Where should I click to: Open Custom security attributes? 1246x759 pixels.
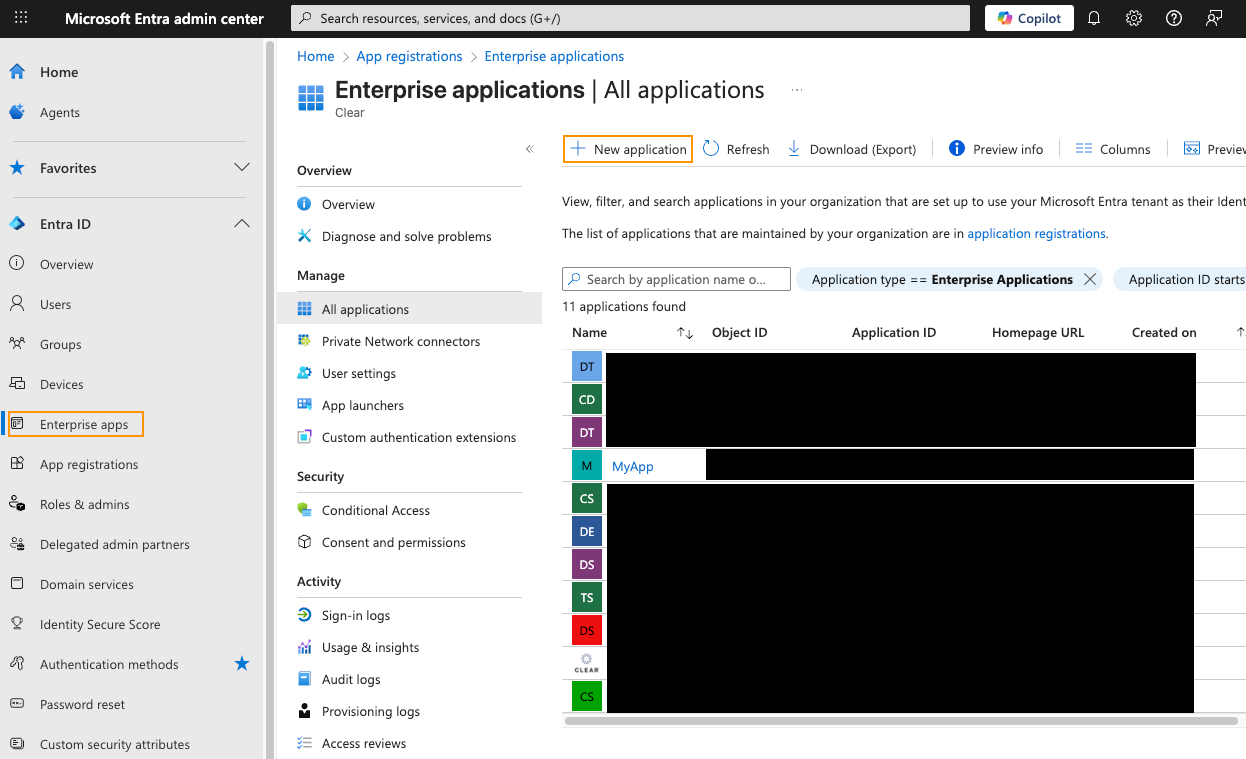115,744
